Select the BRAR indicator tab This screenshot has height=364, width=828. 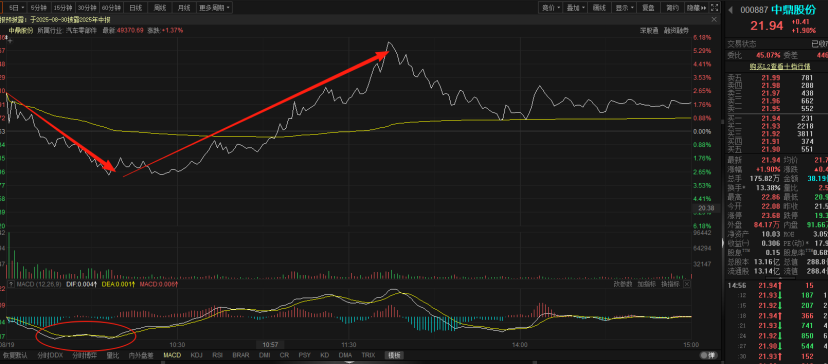pos(240,356)
